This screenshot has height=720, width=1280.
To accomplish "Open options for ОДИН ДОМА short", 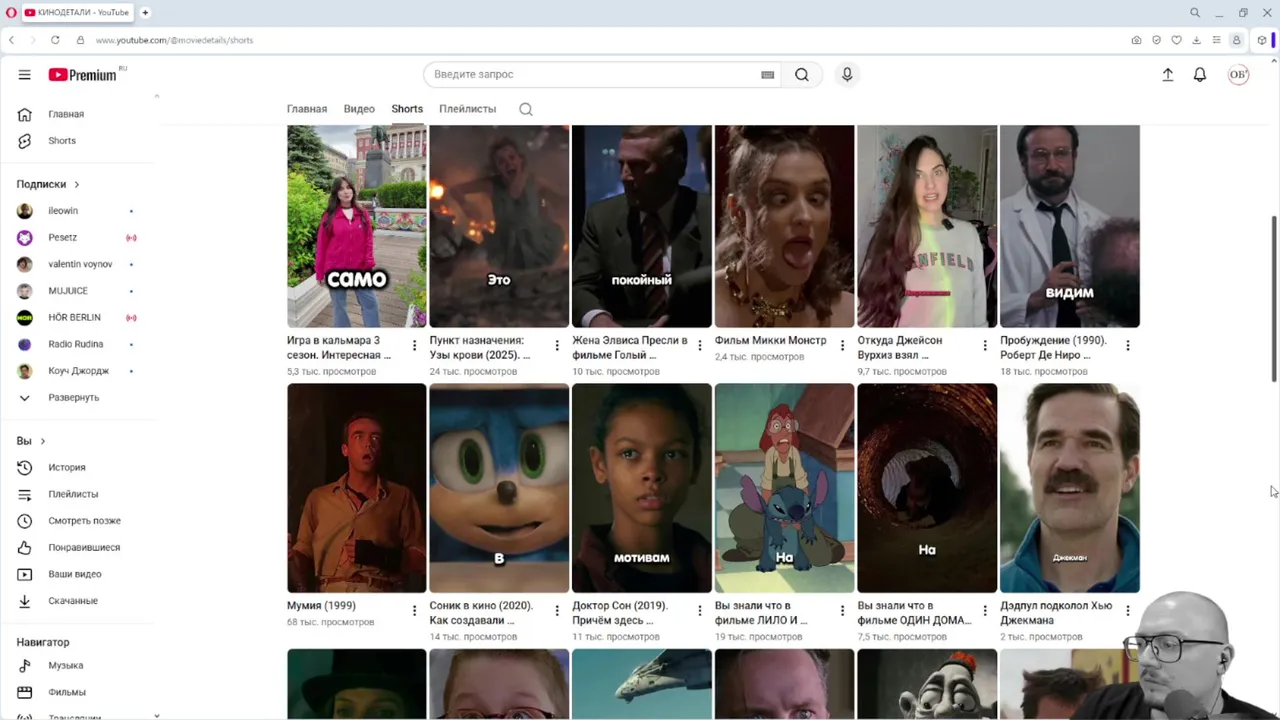I will (985, 611).
